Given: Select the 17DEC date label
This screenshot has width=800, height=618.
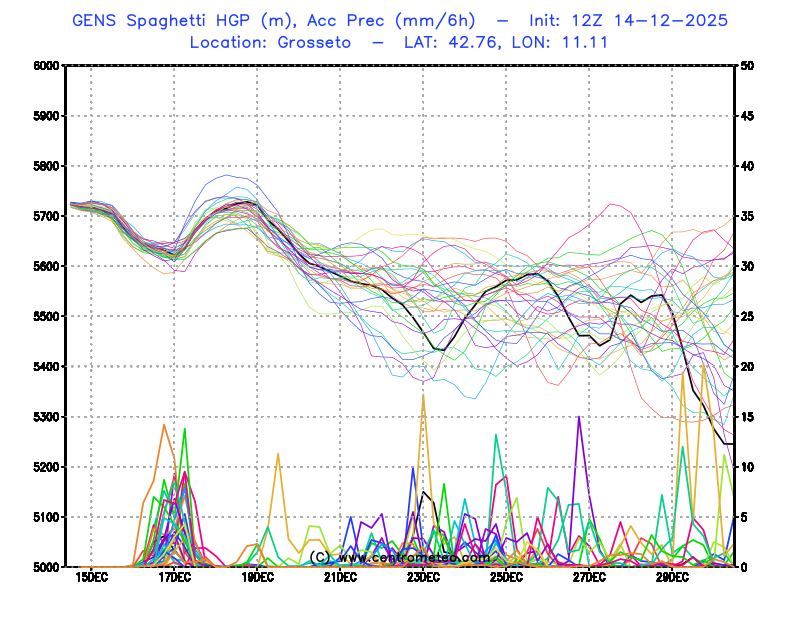Looking at the screenshot, I should pos(173,577).
